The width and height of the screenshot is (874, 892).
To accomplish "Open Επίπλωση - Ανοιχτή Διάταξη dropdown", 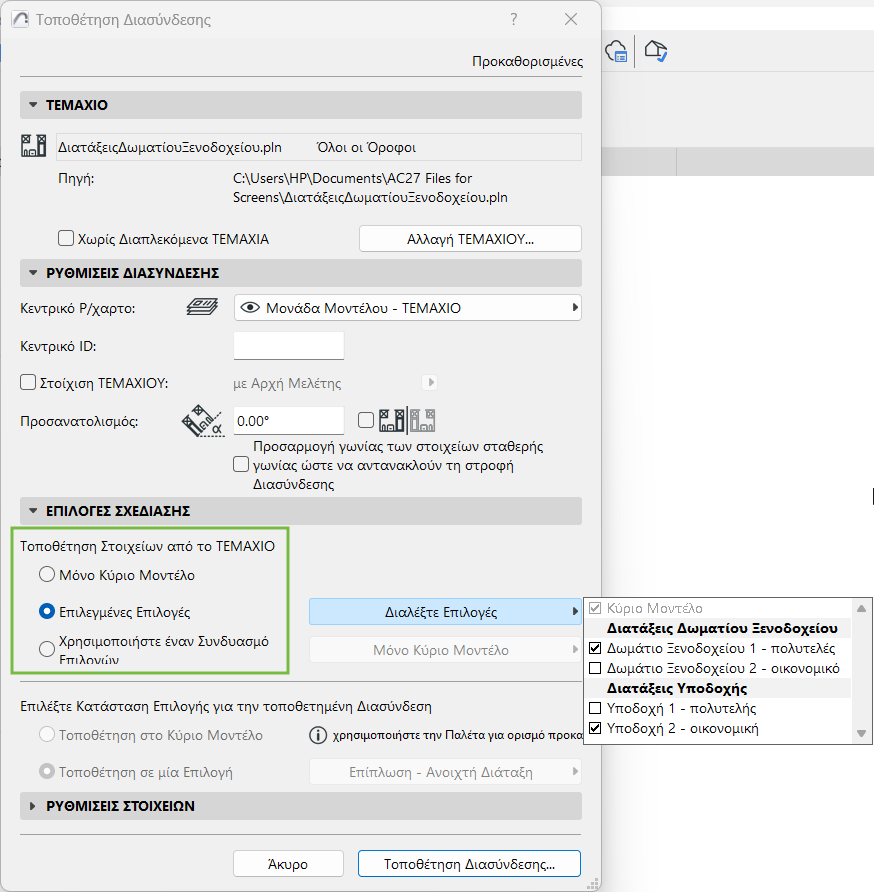I will (x=445, y=772).
